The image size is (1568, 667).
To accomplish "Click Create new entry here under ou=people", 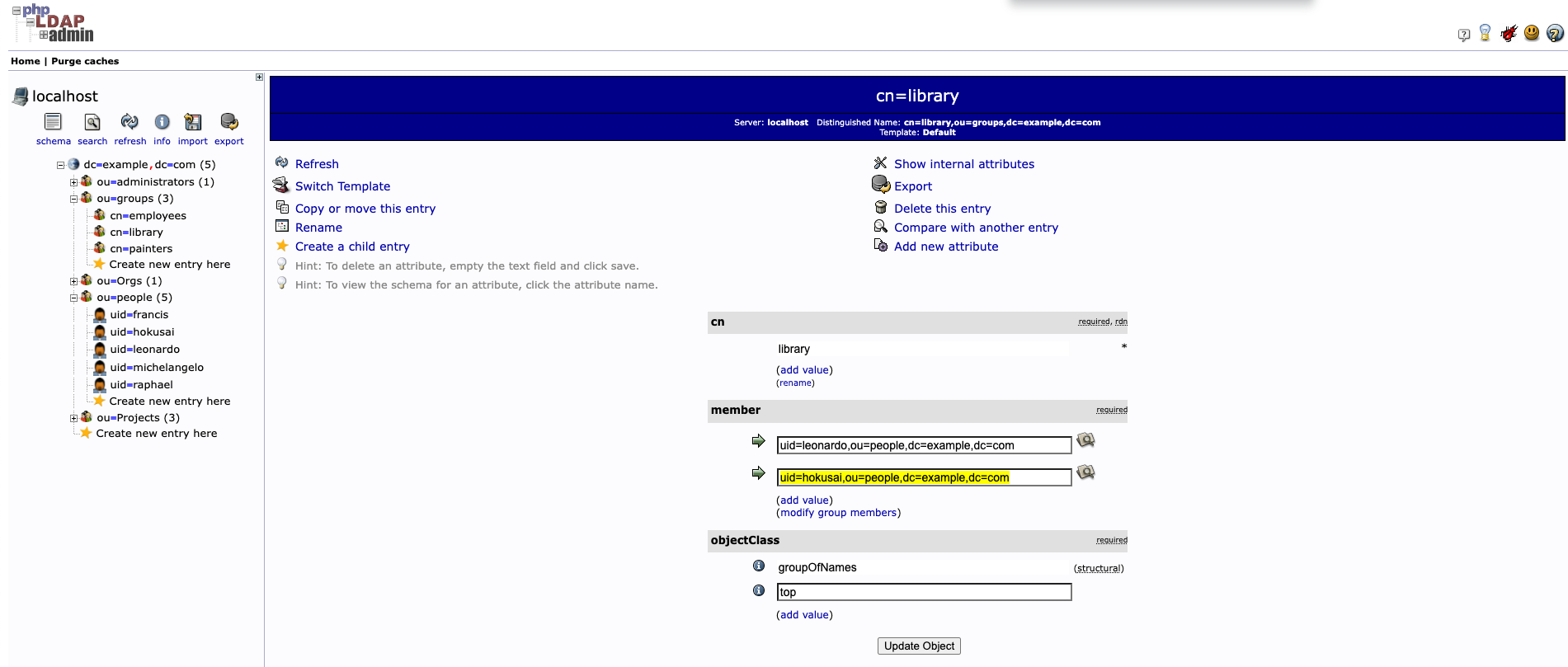I will (169, 402).
